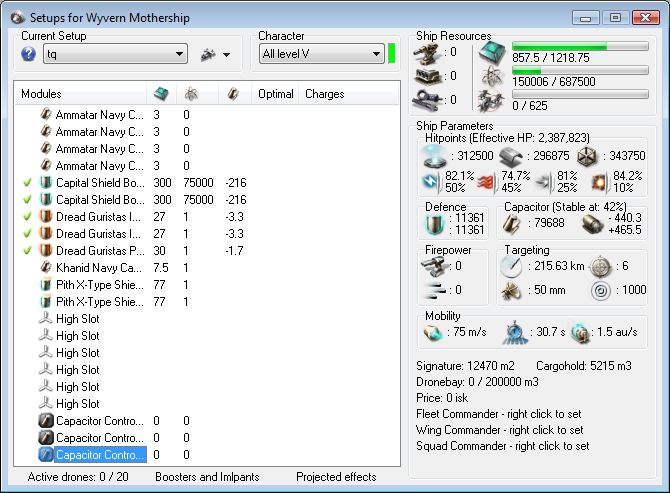This screenshot has height=493, width=670.
Task: Sort by powergrid column header icon
Action: click(191, 94)
